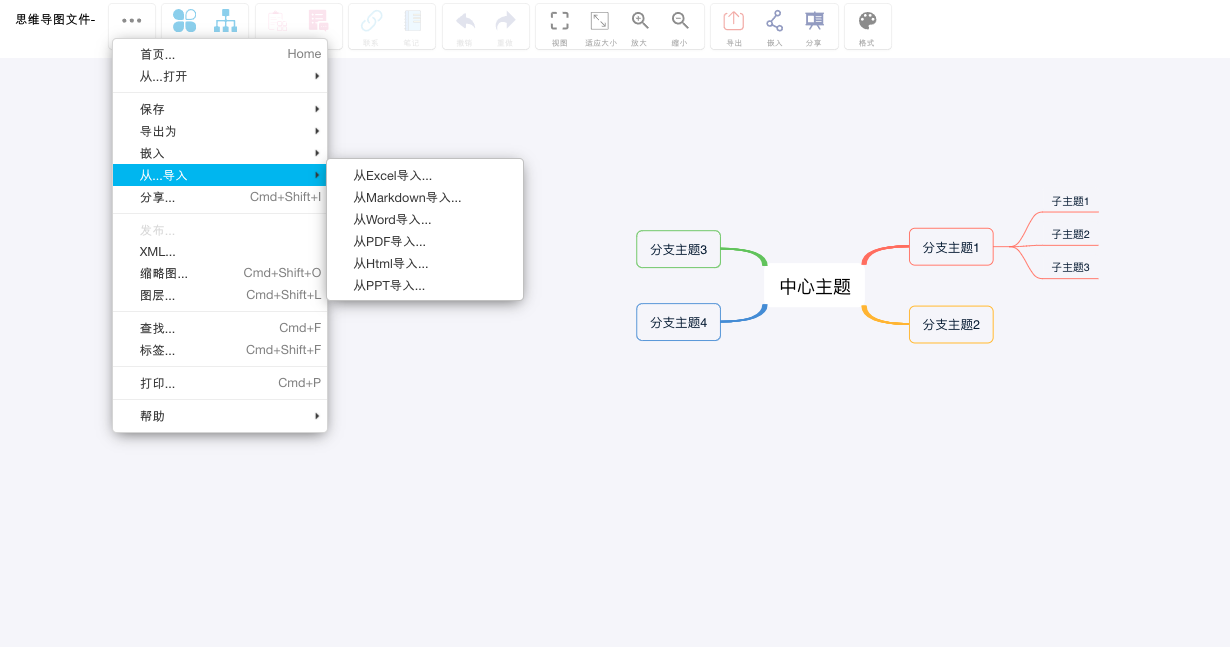Switch to the tree layout structure icon
This screenshot has height=647, width=1230.
pos(225,20)
